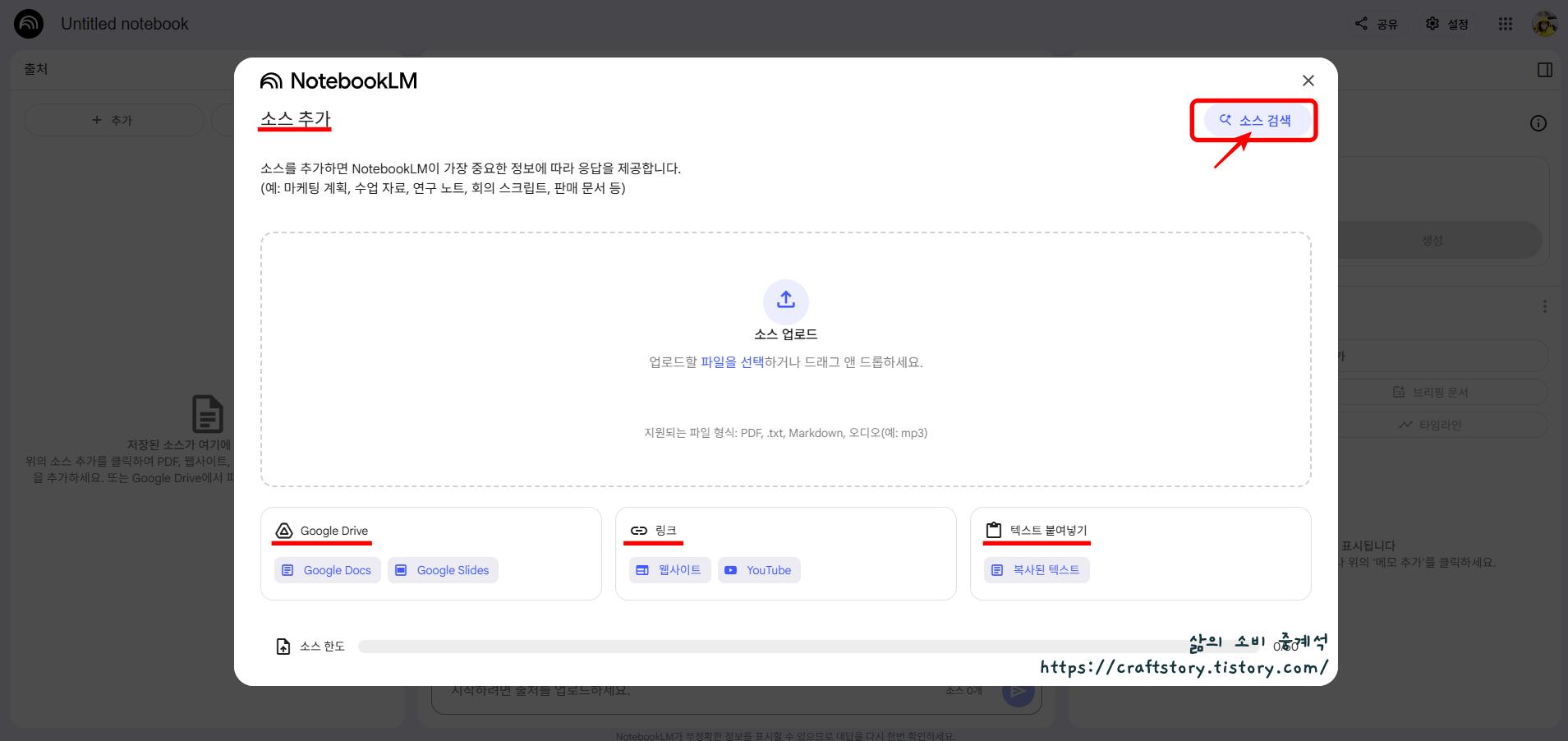
Task: Select Google Slides source chip
Action: point(444,570)
